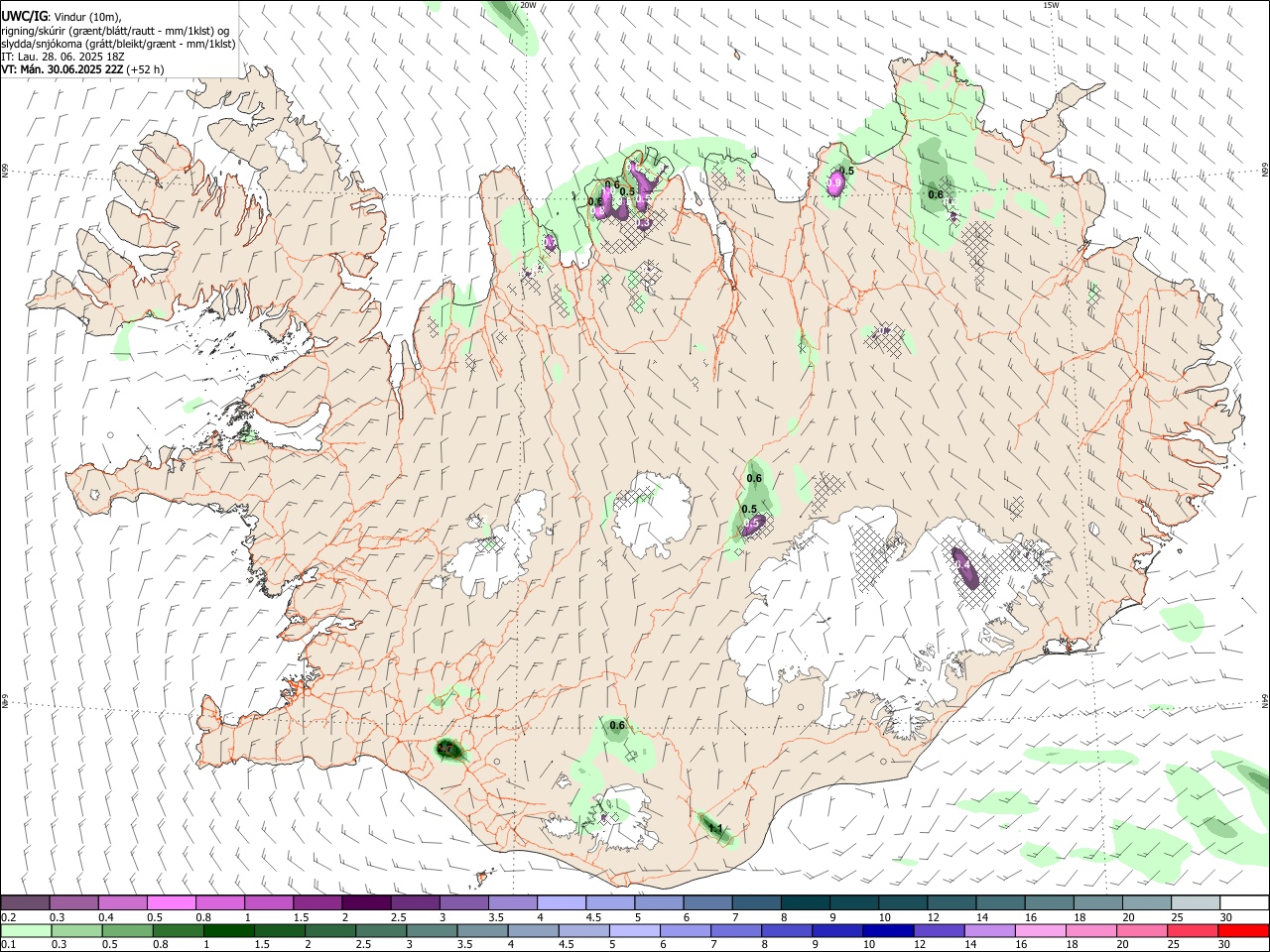Click the white 30 swatch in upper legend row
The width and height of the screenshot is (1270, 952).
[x=1243, y=902]
